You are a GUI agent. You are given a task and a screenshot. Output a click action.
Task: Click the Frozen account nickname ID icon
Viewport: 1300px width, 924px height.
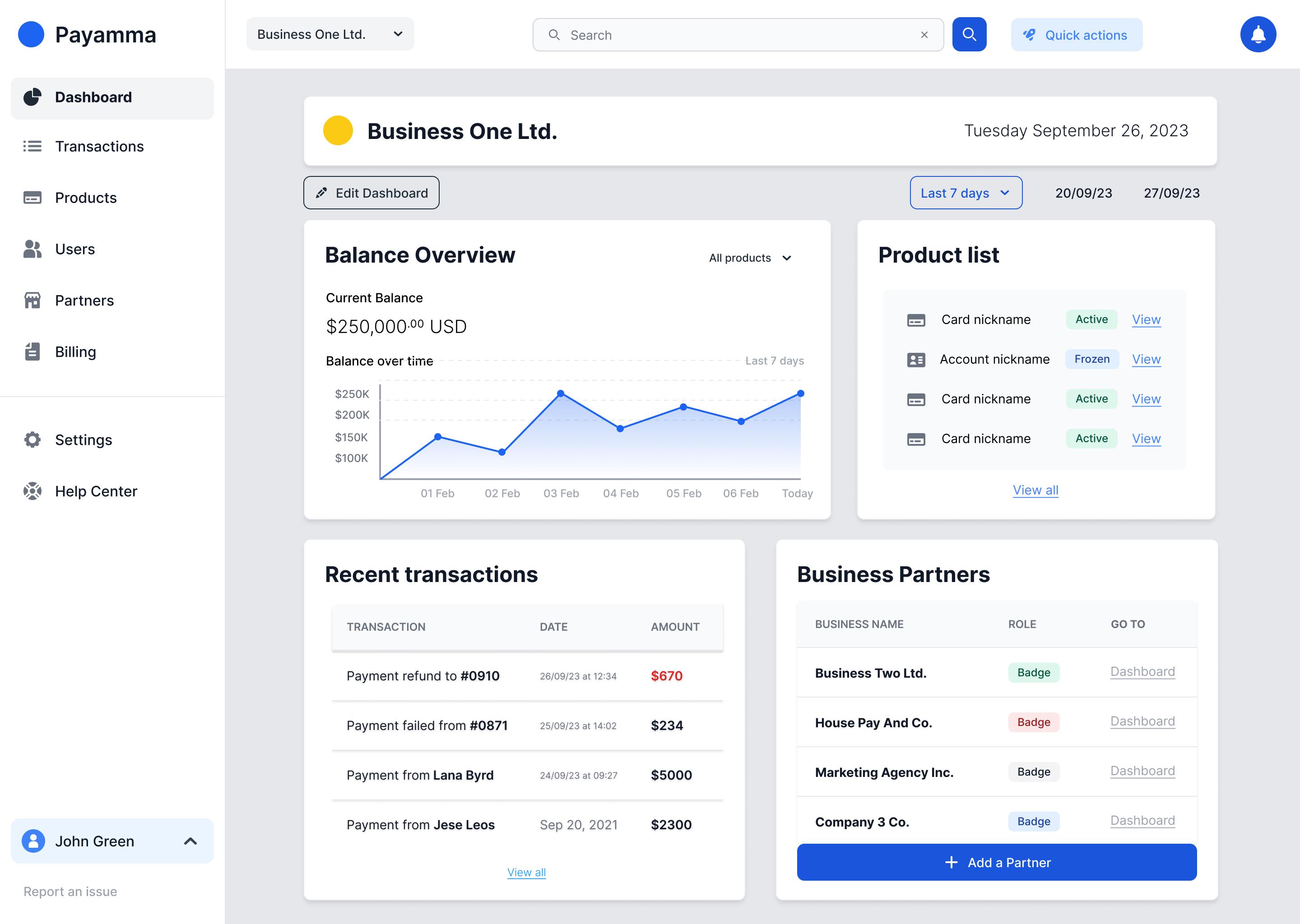[x=916, y=360]
